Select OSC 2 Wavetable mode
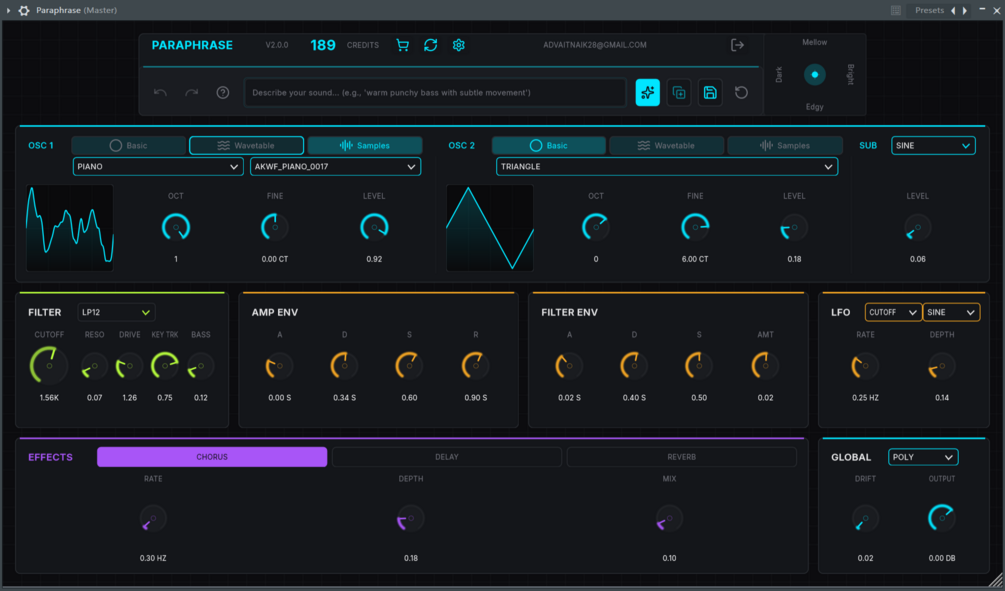This screenshot has height=591, width=1005. pyautogui.click(x=667, y=146)
